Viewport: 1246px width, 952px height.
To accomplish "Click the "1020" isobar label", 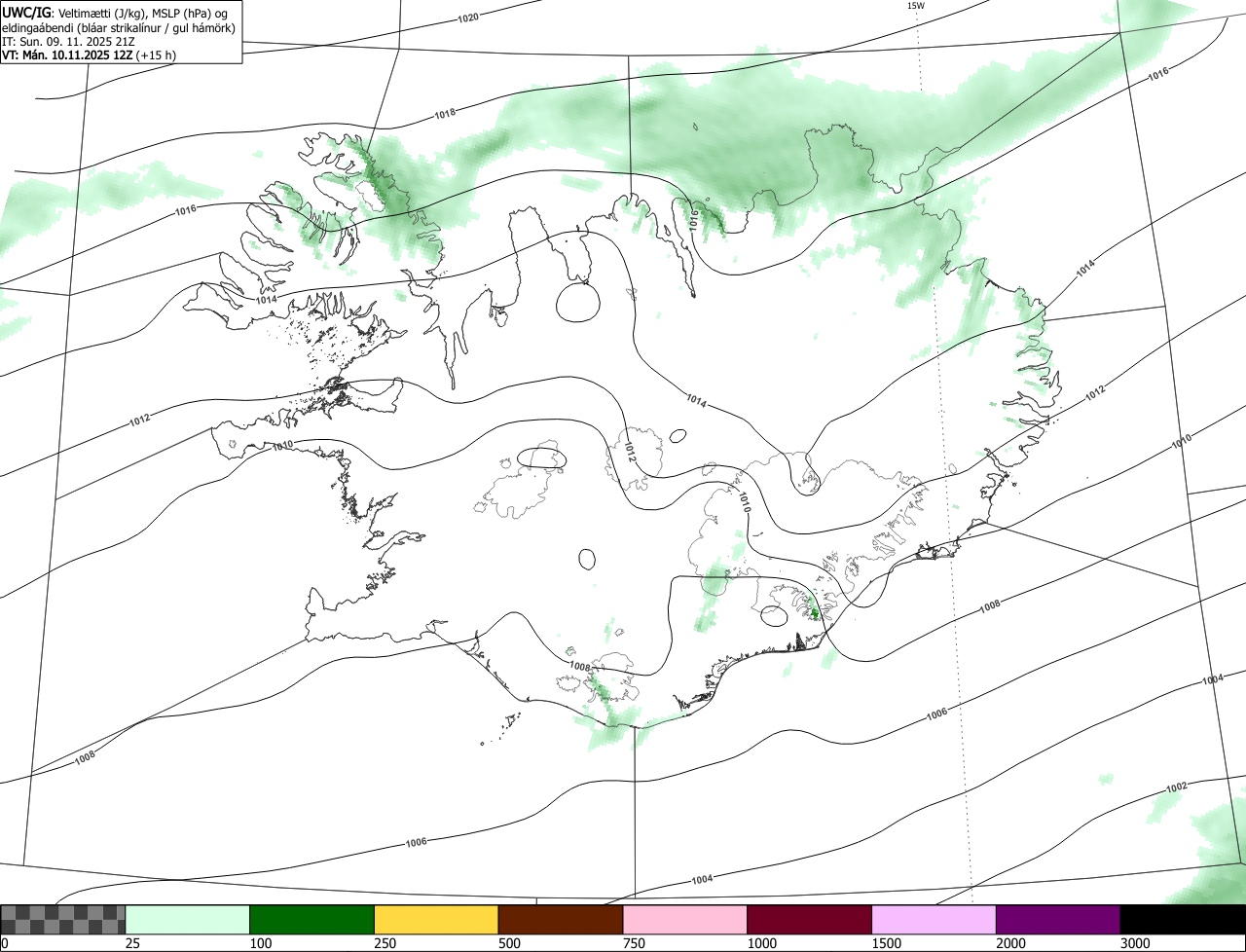I will (x=468, y=18).
